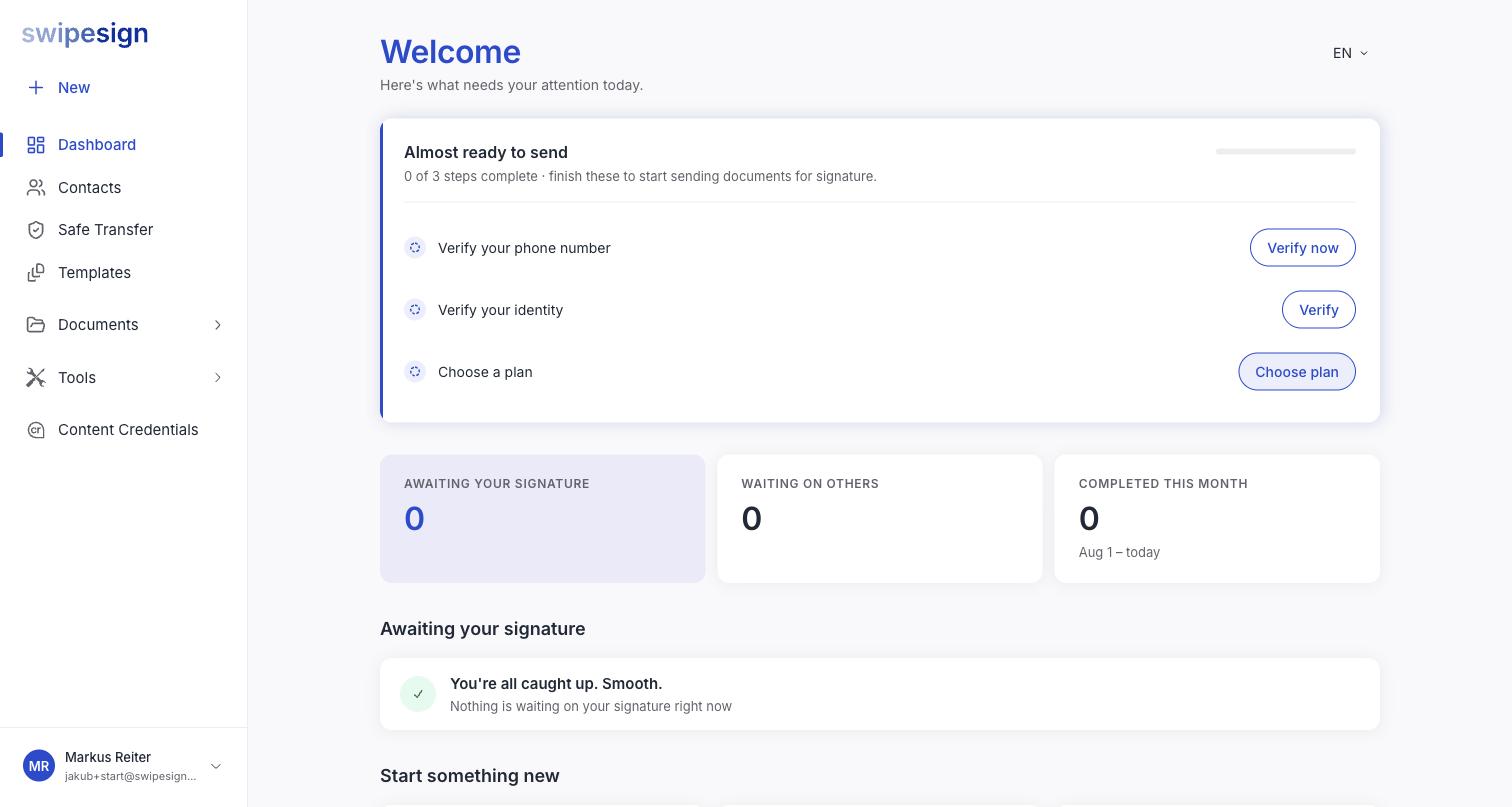1512x807 pixels.
Task: Click the Dashboard grid icon
Action: 36,145
